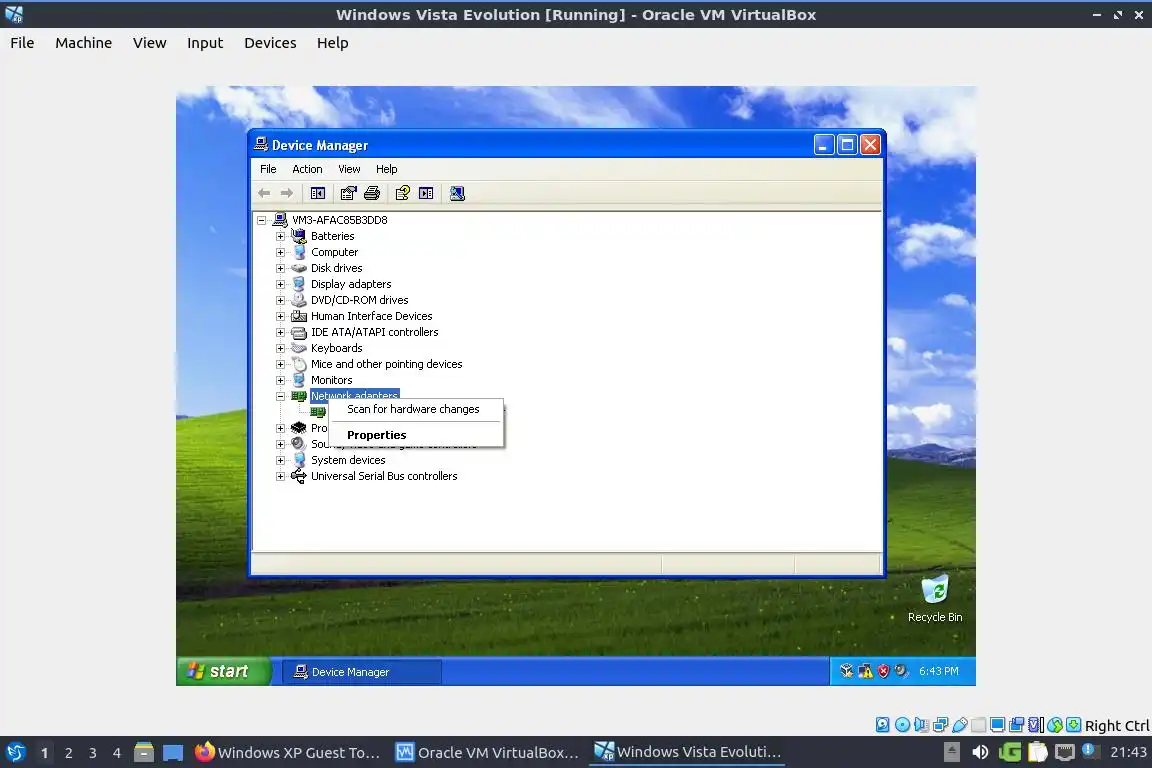This screenshot has width=1152, height=768.
Task: Switch to Windows XP Guest Firefox task
Action: click(287, 752)
